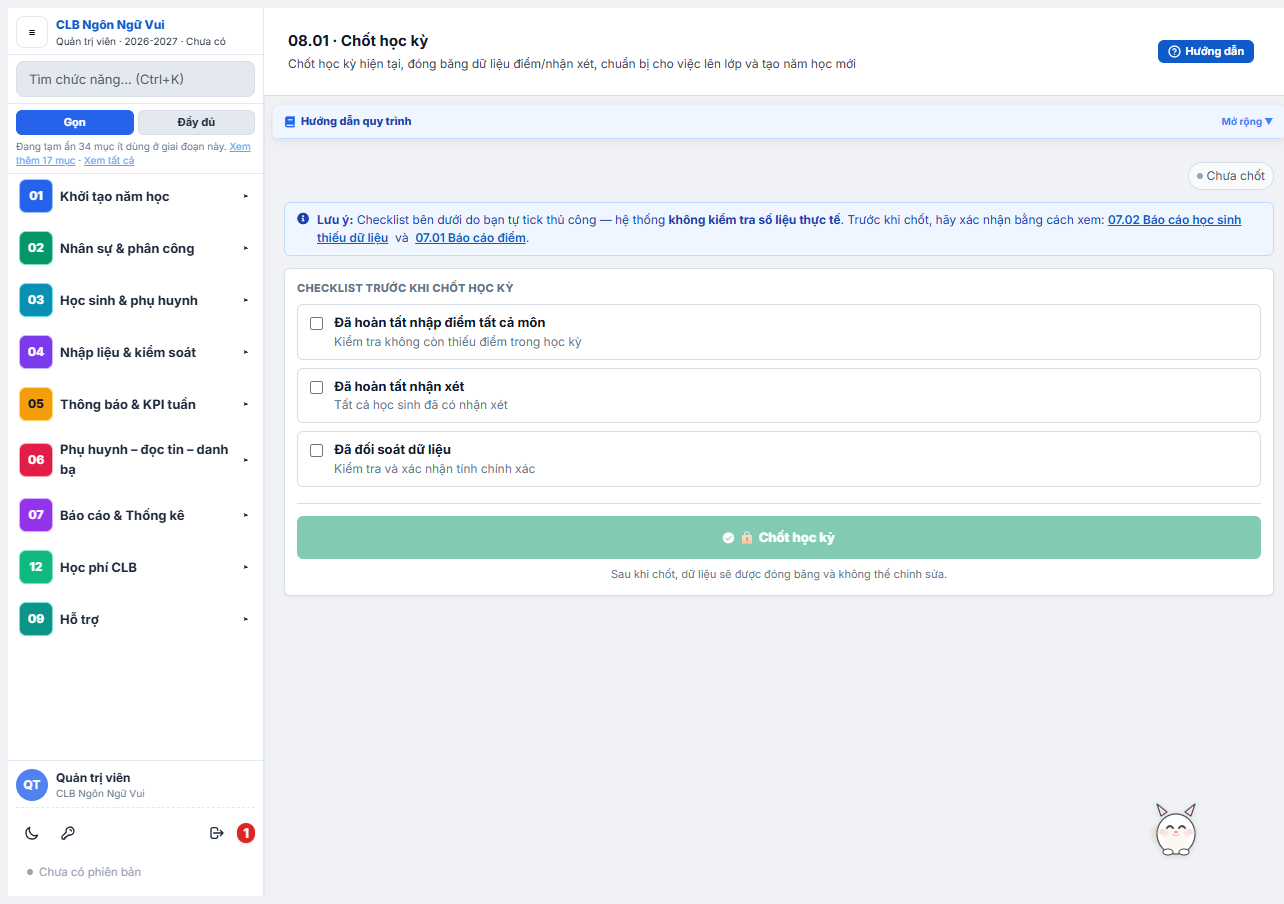
Task: Click the hamburger menu icon
Action: [32, 32]
